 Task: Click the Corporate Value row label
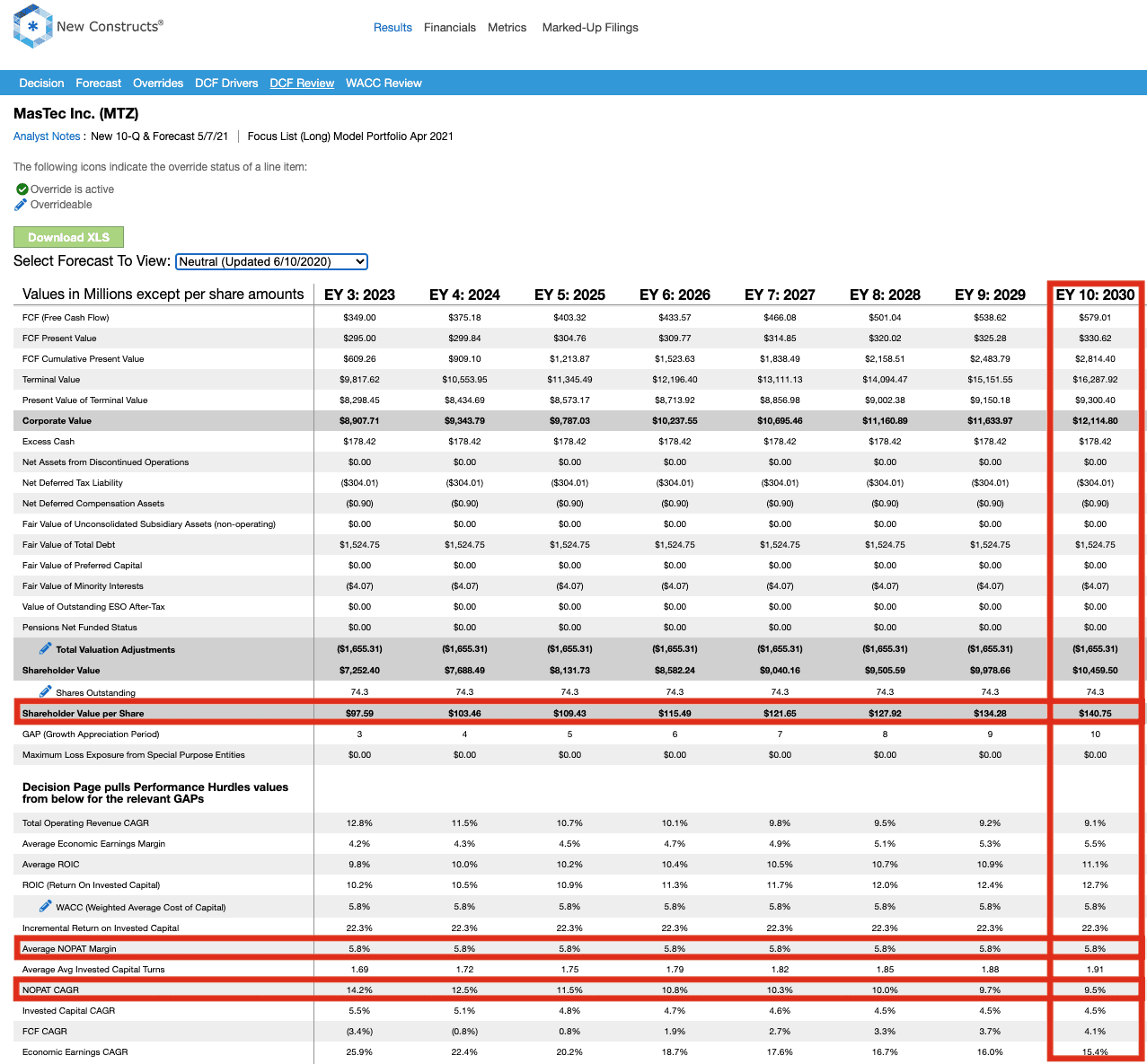coord(57,421)
